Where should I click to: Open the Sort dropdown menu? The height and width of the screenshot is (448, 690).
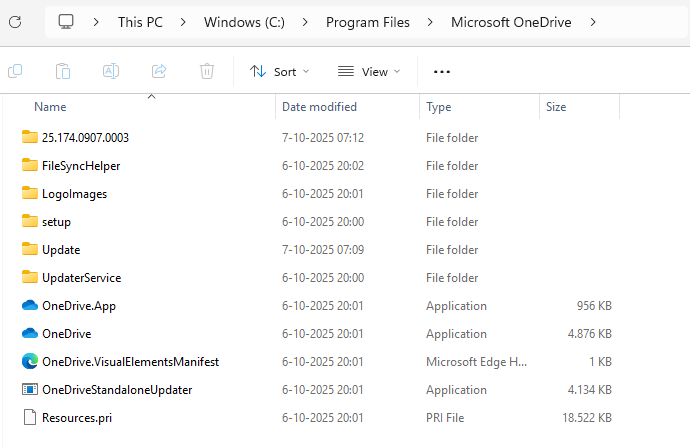click(x=279, y=71)
